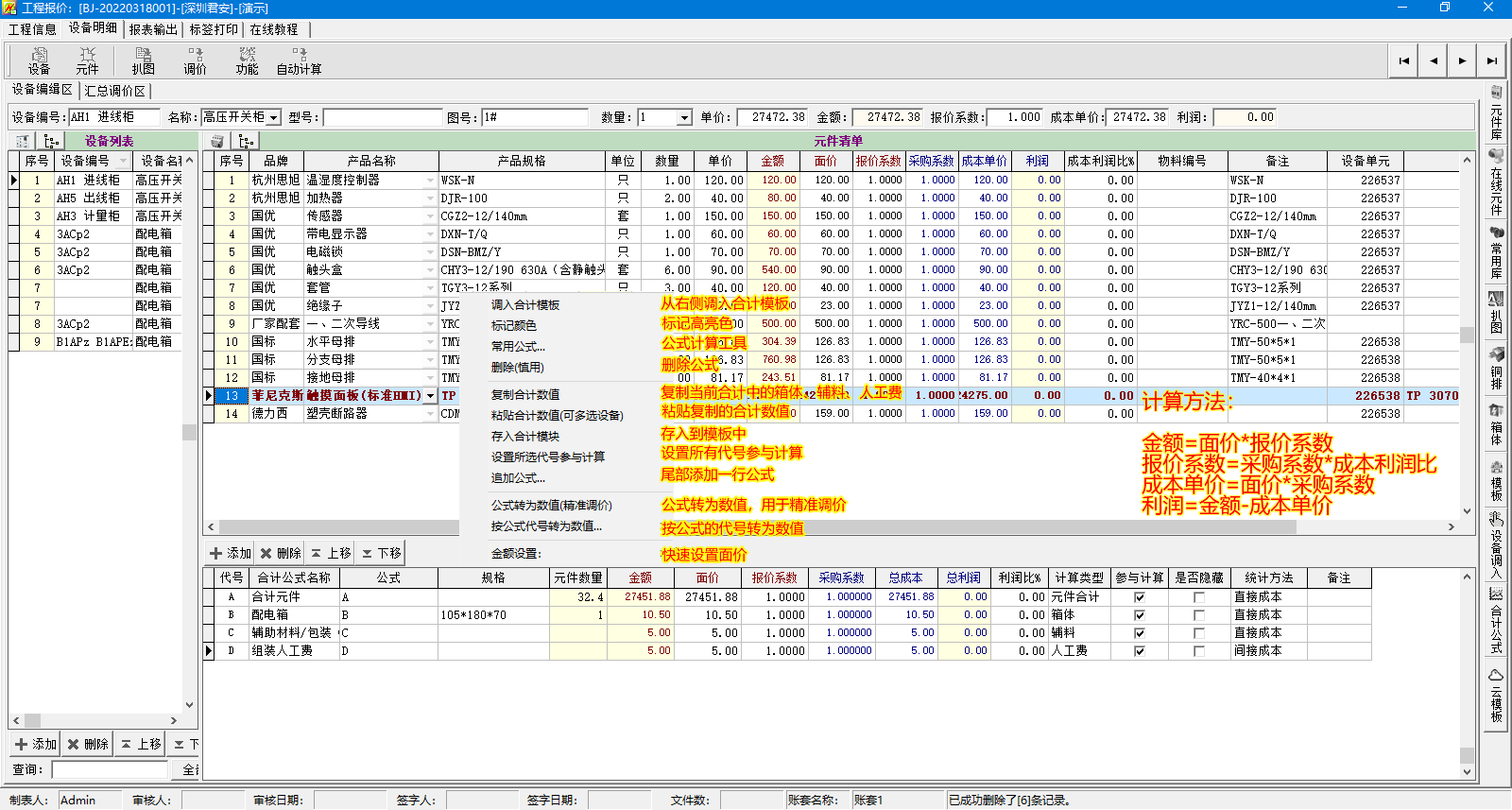This screenshot has height=810, width=1512.
Task: Click the component icon left of 元件清单
Action: [x=217, y=141]
